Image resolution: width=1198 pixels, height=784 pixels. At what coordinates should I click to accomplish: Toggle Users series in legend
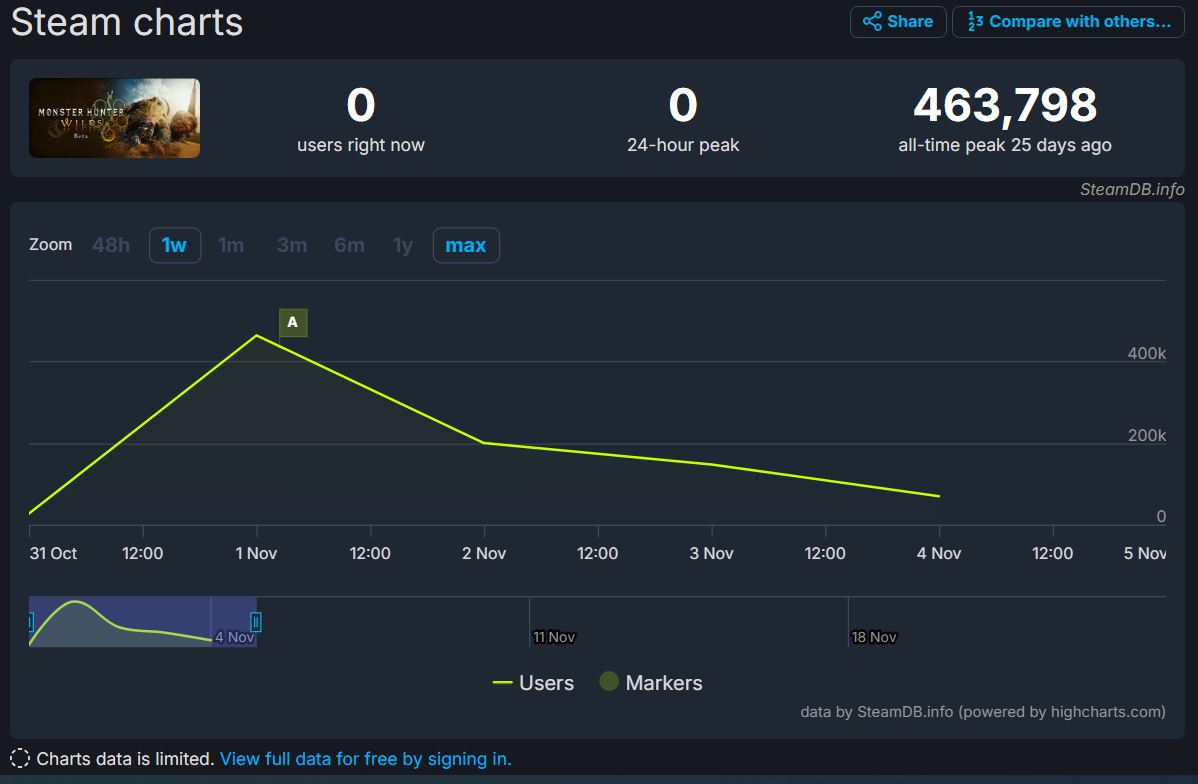point(533,683)
